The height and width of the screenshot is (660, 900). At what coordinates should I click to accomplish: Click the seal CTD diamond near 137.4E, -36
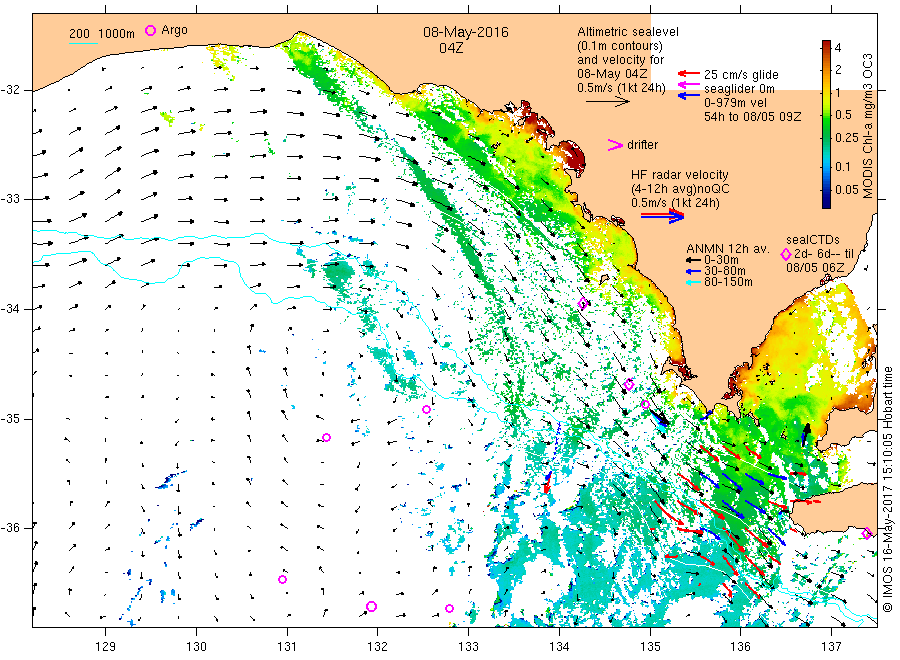pyautogui.click(x=867, y=534)
